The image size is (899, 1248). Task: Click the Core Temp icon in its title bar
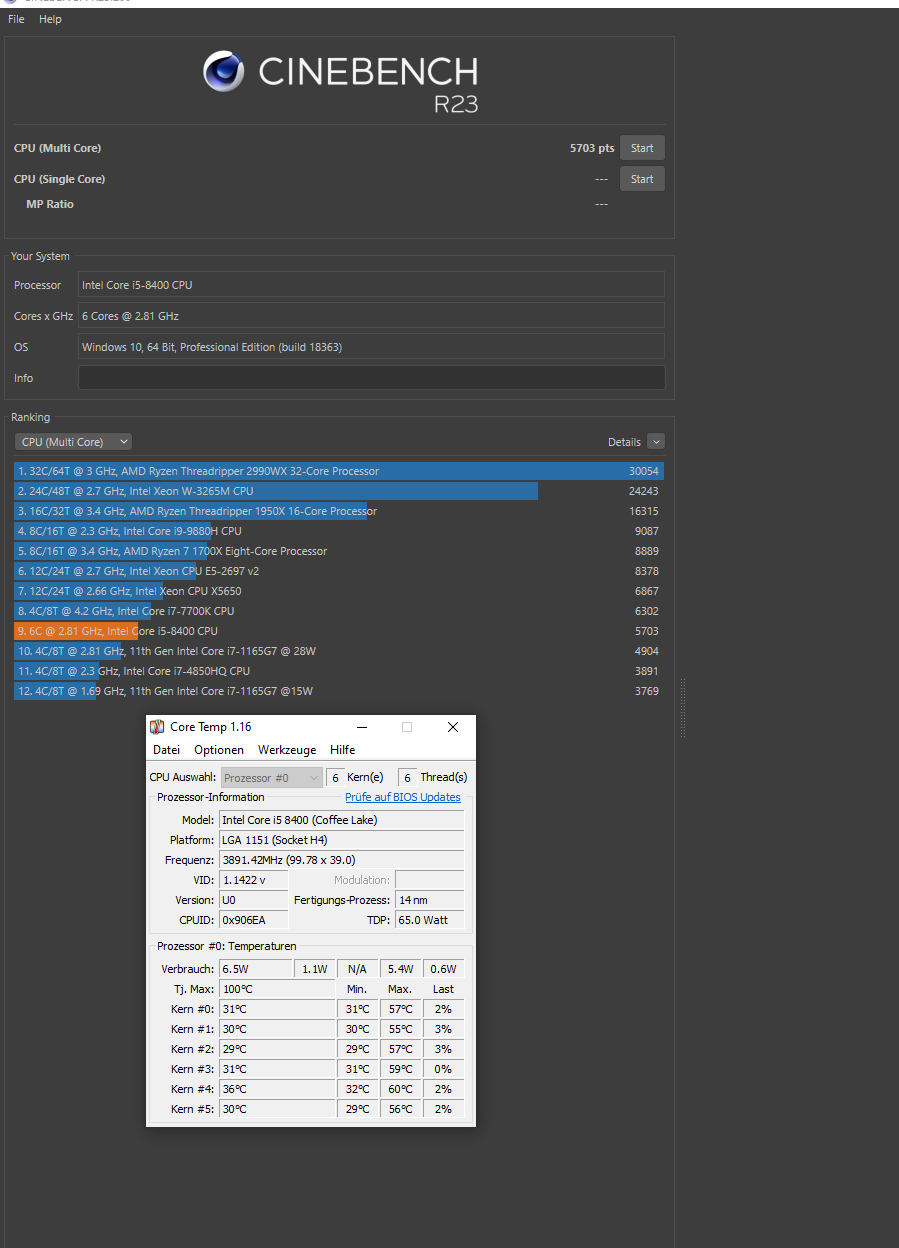(x=157, y=727)
